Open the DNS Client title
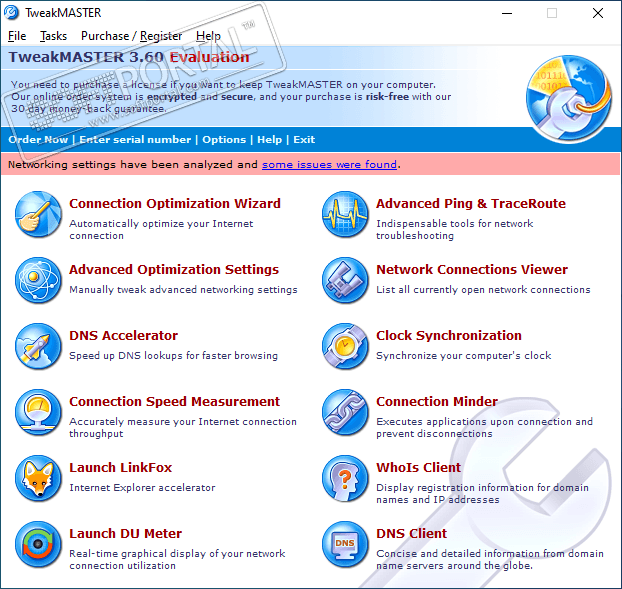622x589 pixels. [411, 534]
